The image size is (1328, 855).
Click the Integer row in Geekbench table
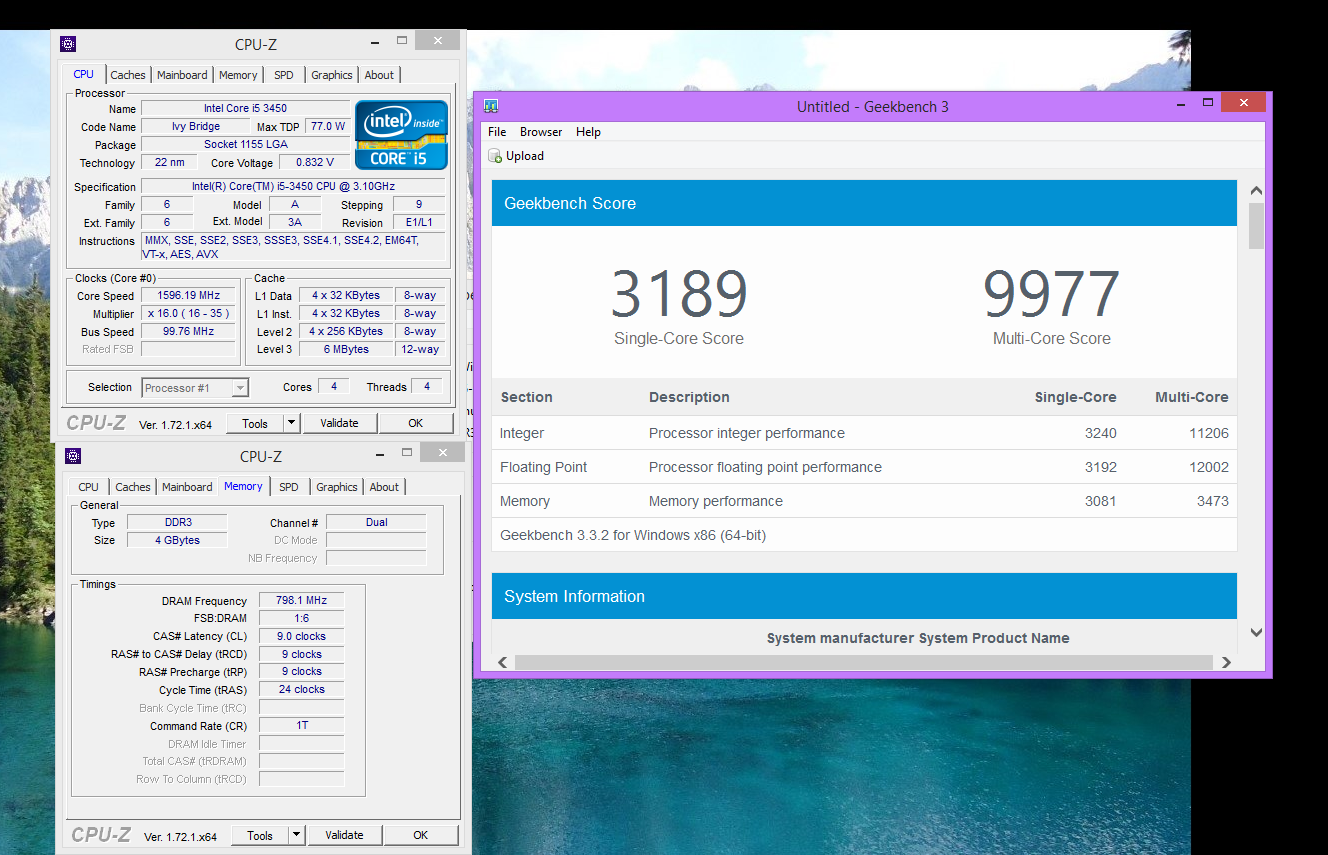pos(864,433)
